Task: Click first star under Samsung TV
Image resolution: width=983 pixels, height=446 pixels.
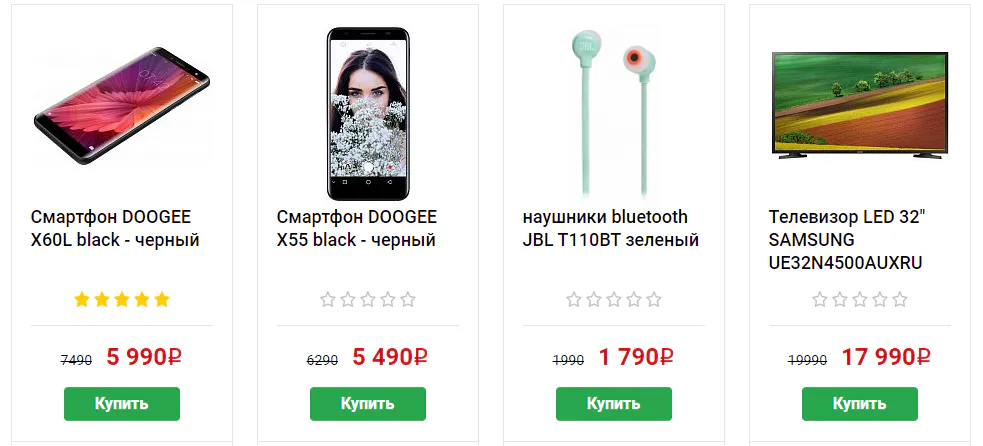Action: (x=819, y=299)
